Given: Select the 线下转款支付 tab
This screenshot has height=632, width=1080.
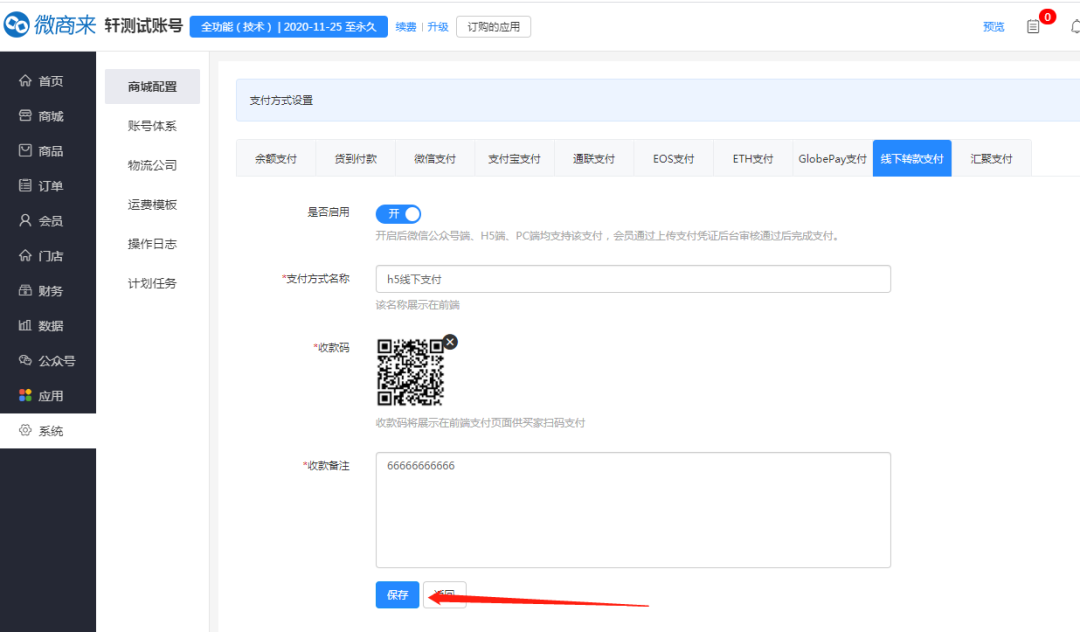Looking at the screenshot, I should 912,158.
